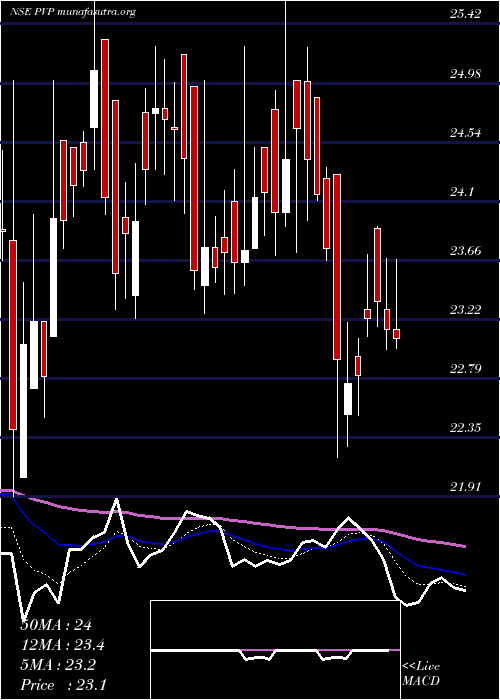Image resolution: width=500 pixels, height=700 pixels.
Task: Click the 5MA : 23.2 reading
Action: coord(58,664)
